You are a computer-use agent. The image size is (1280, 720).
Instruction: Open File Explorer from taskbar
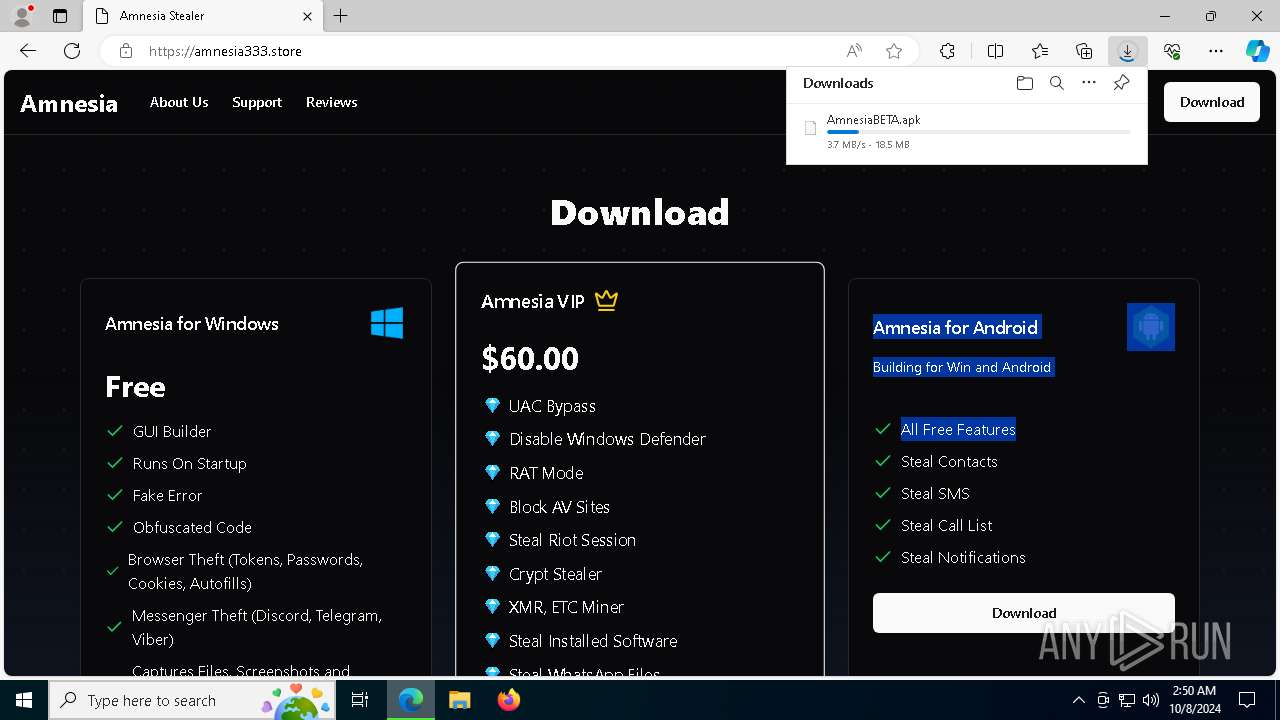(x=459, y=700)
